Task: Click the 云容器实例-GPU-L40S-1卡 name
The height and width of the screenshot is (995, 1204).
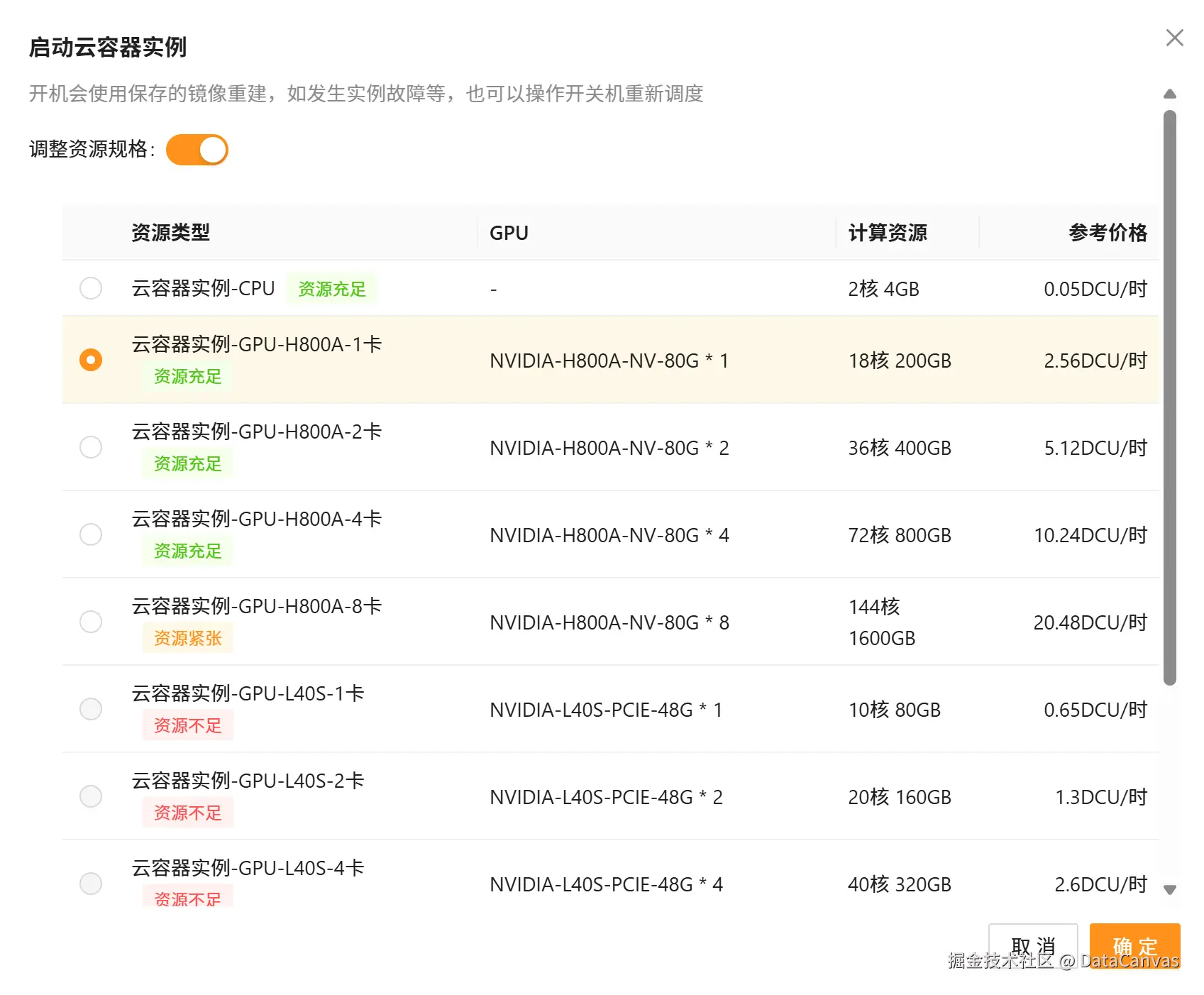Action: pyautogui.click(x=248, y=693)
